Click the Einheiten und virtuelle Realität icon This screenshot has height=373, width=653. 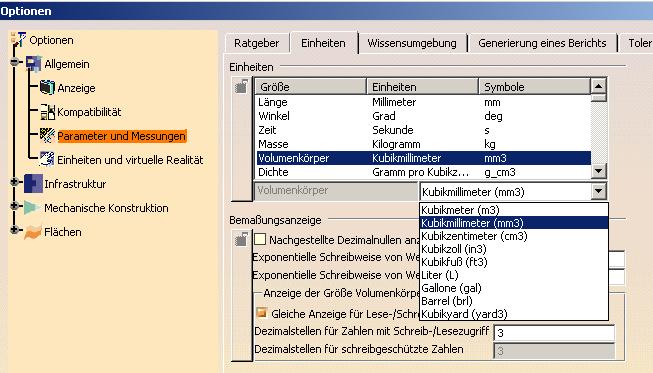click(x=47, y=159)
